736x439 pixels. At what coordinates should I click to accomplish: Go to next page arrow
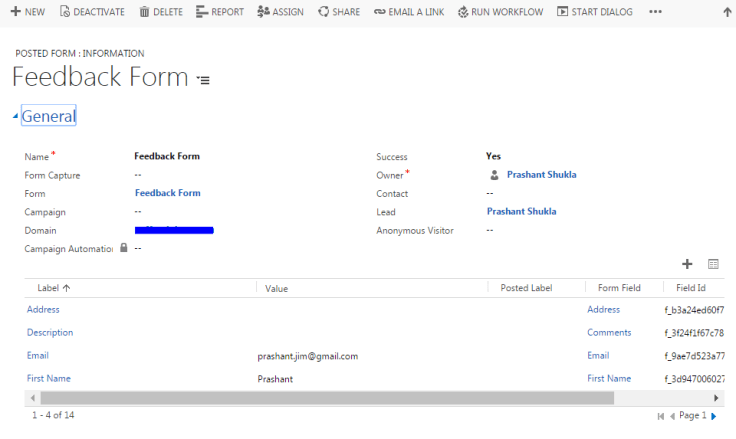point(713,415)
